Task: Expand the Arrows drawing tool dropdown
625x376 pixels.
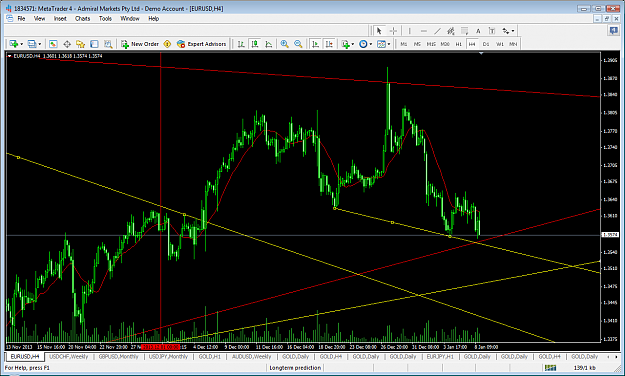Action: (x=513, y=31)
